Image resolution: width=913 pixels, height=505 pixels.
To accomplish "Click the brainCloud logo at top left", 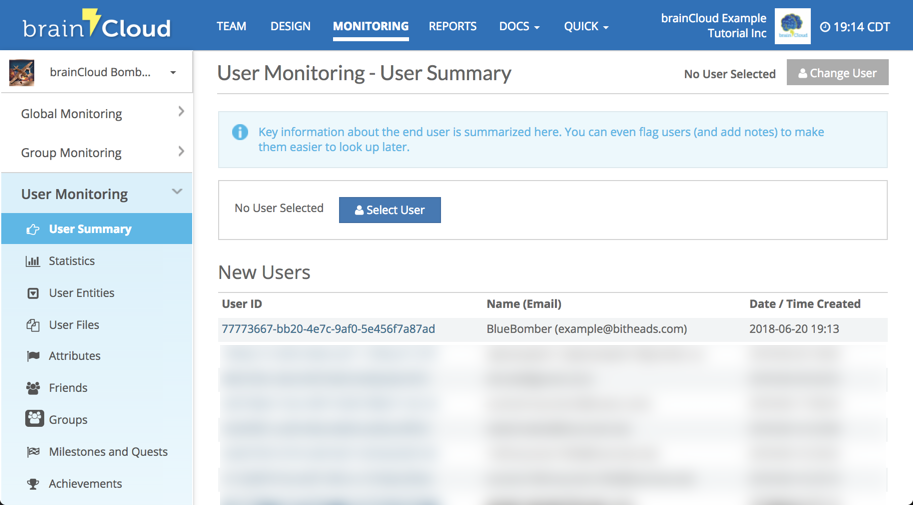I will 96,25.
